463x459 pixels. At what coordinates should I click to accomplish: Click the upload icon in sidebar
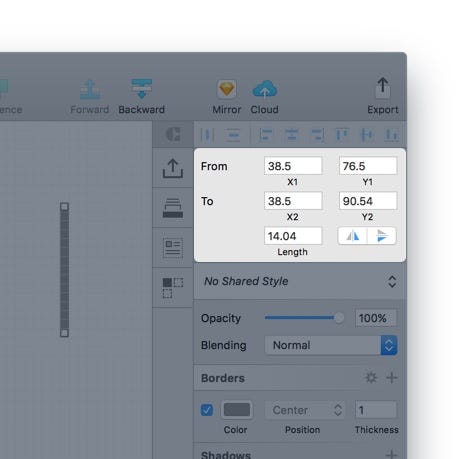(x=173, y=168)
